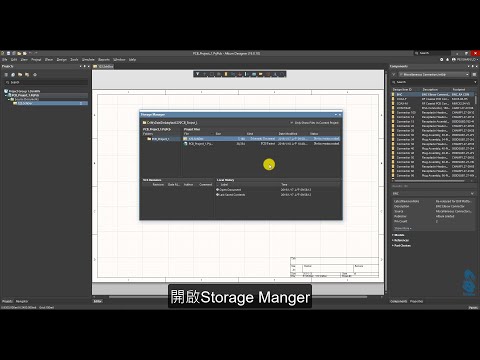The width and height of the screenshot is (480, 360).
Task: Click the notifications bell icon in the top-right bar
Action: pos(447,60)
